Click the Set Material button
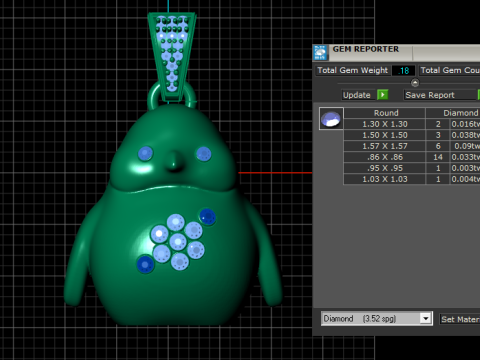Screen dimensions: 480x360 coord(460,319)
